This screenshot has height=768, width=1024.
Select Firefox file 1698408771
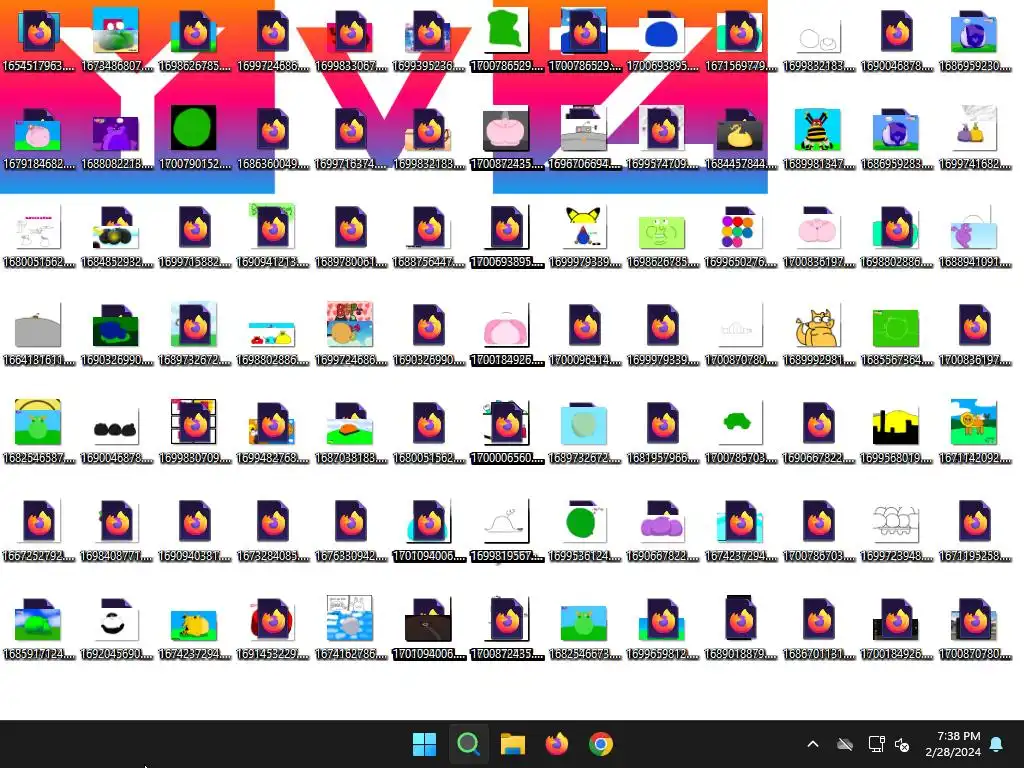click(x=116, y=530)
